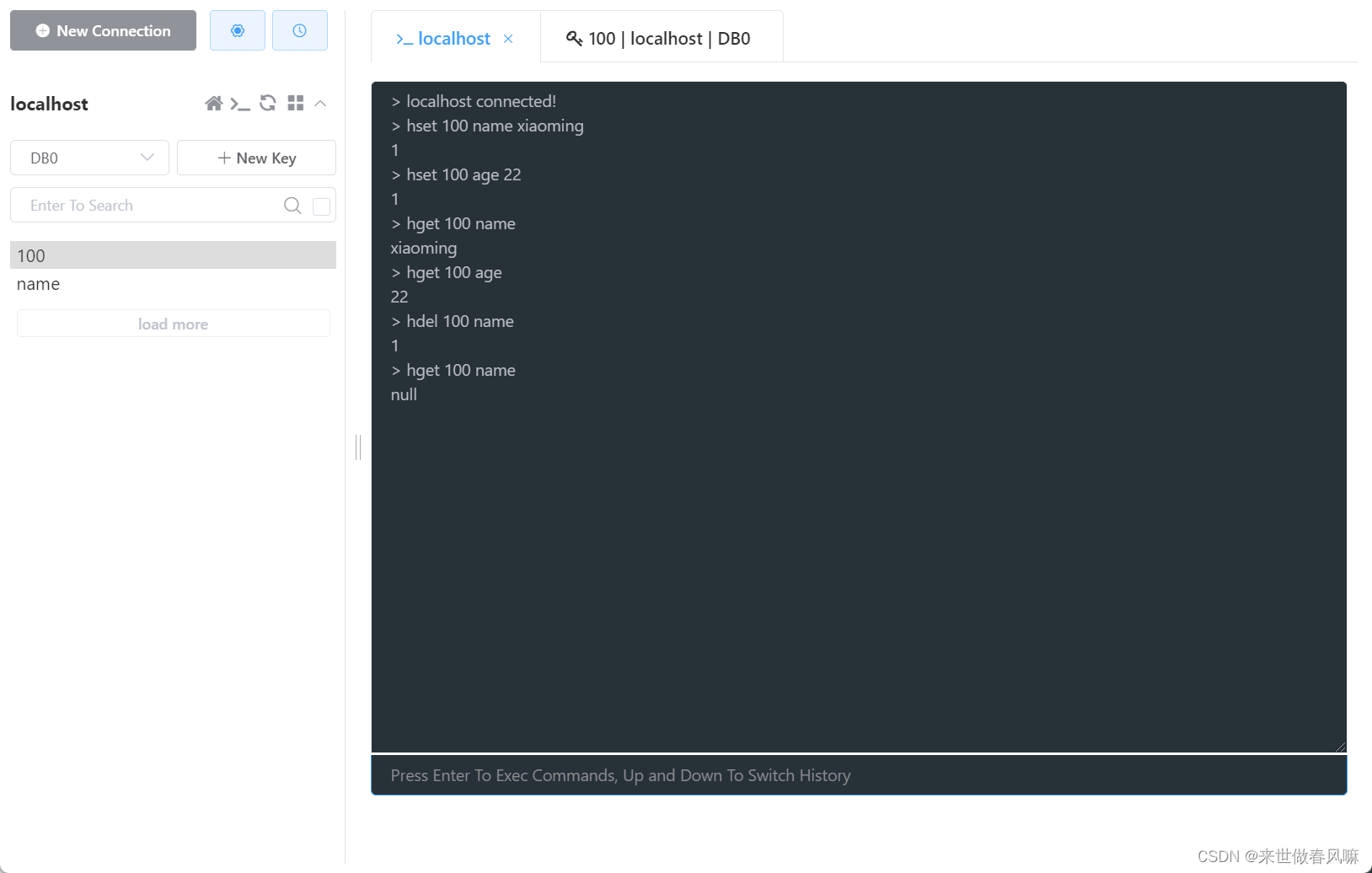The height and width of the screenshot is (873, 1372).
Task: Click the 'hdel 100 name' command line
Action: pyautogui.click(x=453, y=321)
